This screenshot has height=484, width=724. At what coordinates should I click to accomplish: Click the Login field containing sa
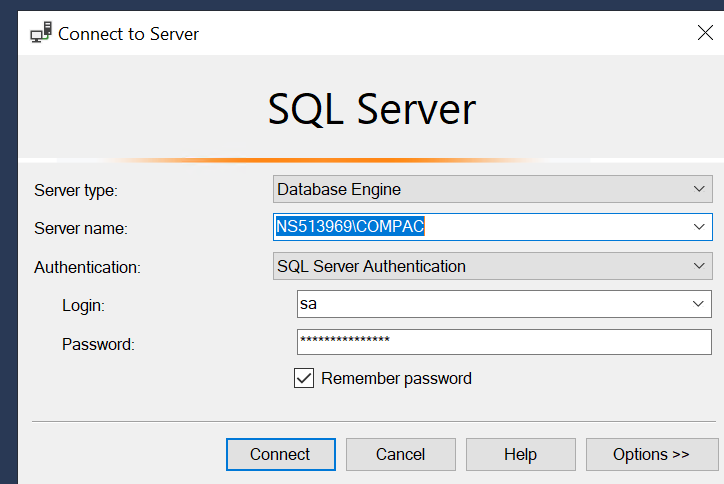(x=504, y=304)
